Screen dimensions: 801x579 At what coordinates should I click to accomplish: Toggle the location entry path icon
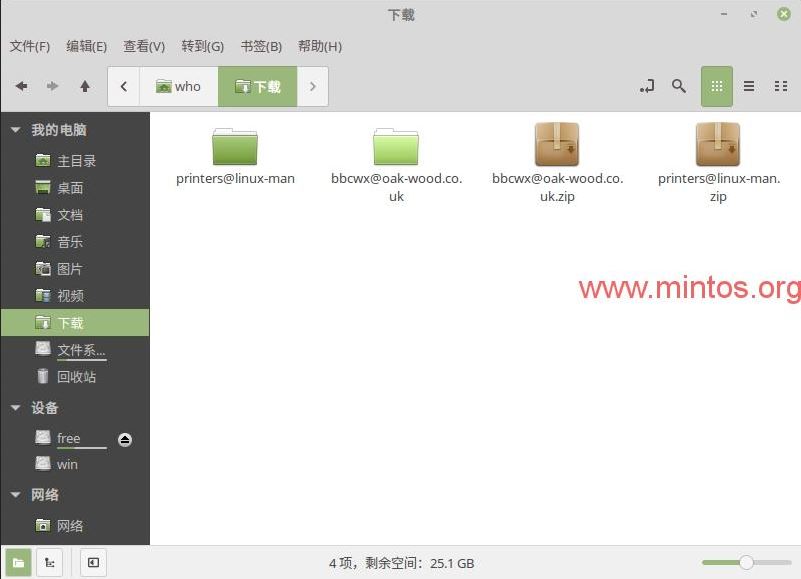coord(647,86)
